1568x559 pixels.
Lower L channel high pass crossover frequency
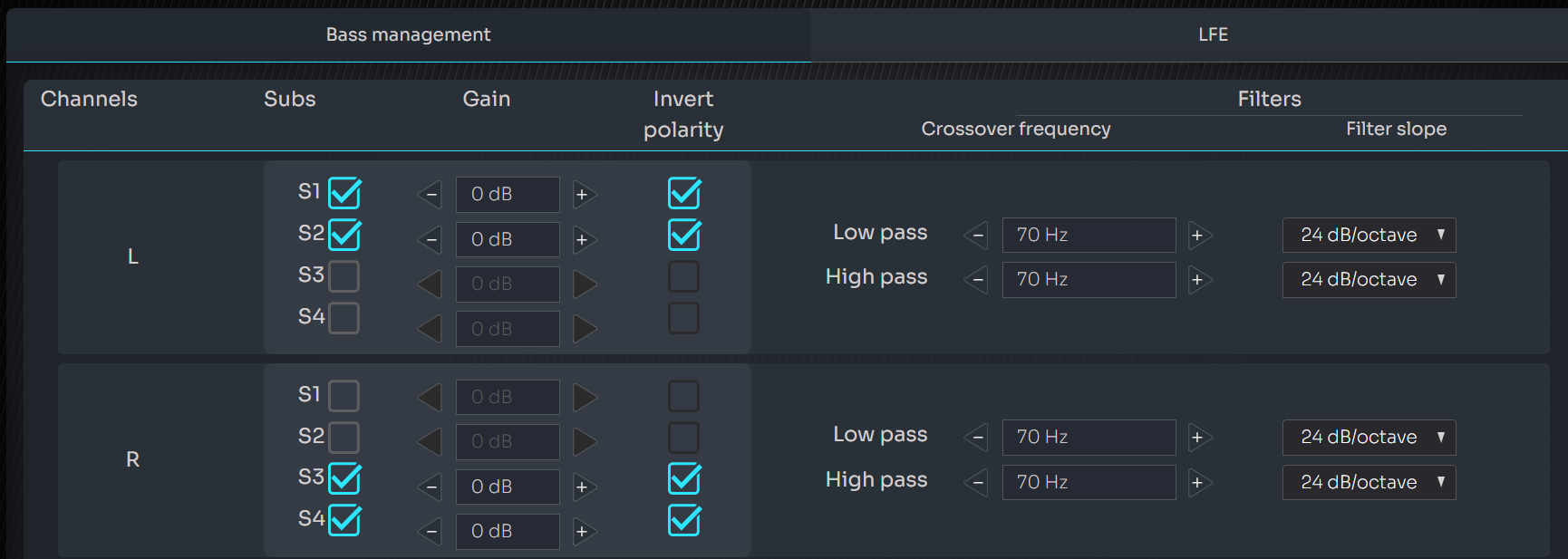(976, 280)
